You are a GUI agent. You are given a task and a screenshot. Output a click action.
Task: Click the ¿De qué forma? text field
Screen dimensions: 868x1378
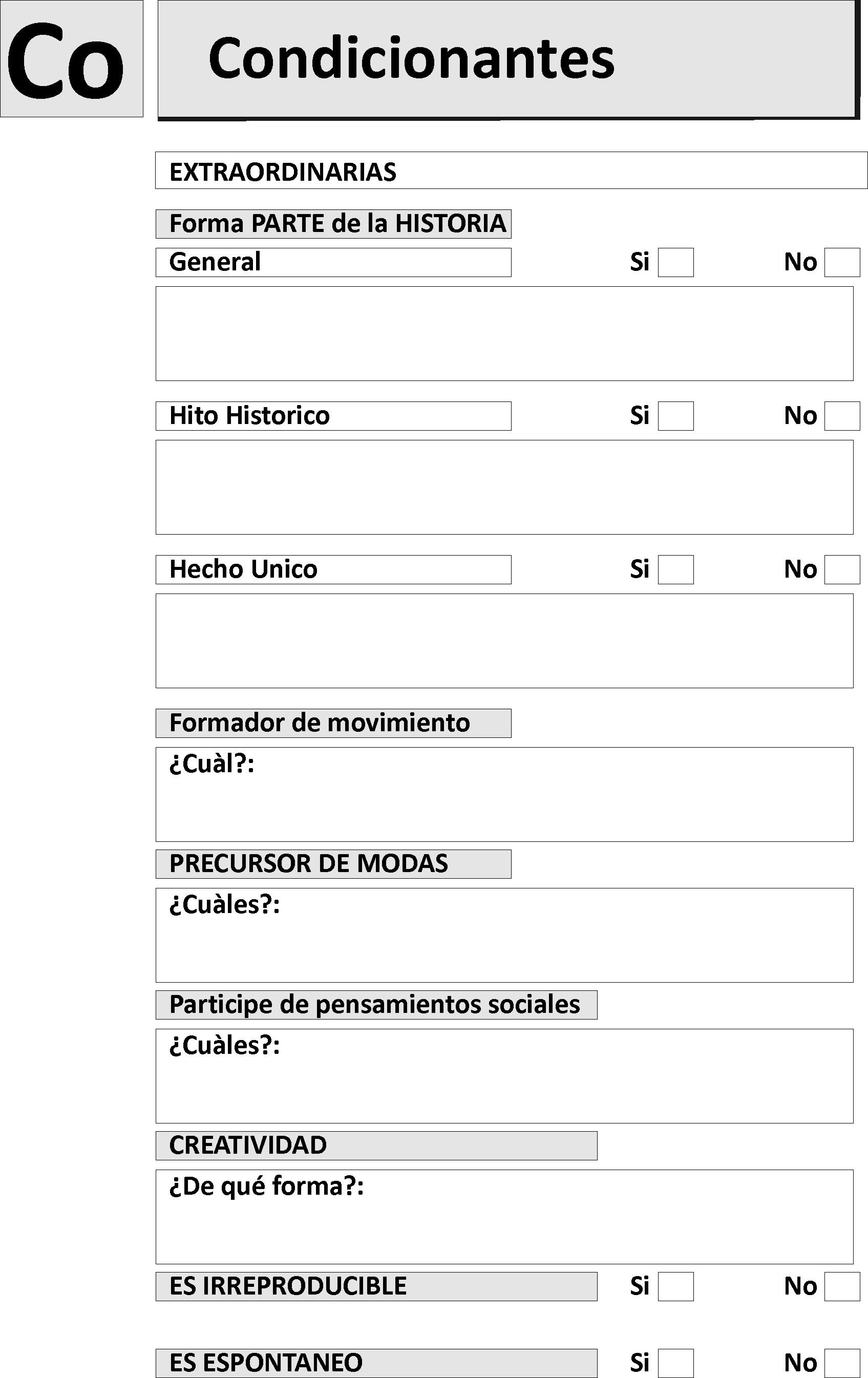pyautogui.click(x=504, y=1217)
